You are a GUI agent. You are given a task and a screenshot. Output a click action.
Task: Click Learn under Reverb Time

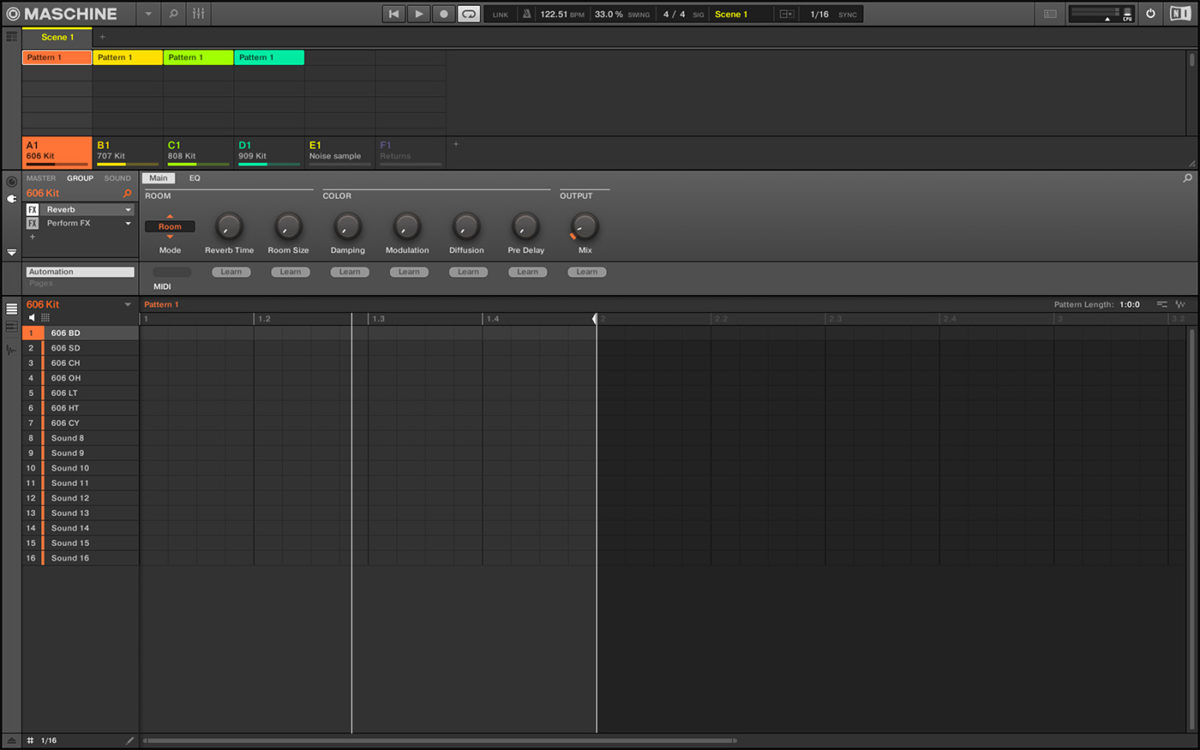click(x=231, y=272)
